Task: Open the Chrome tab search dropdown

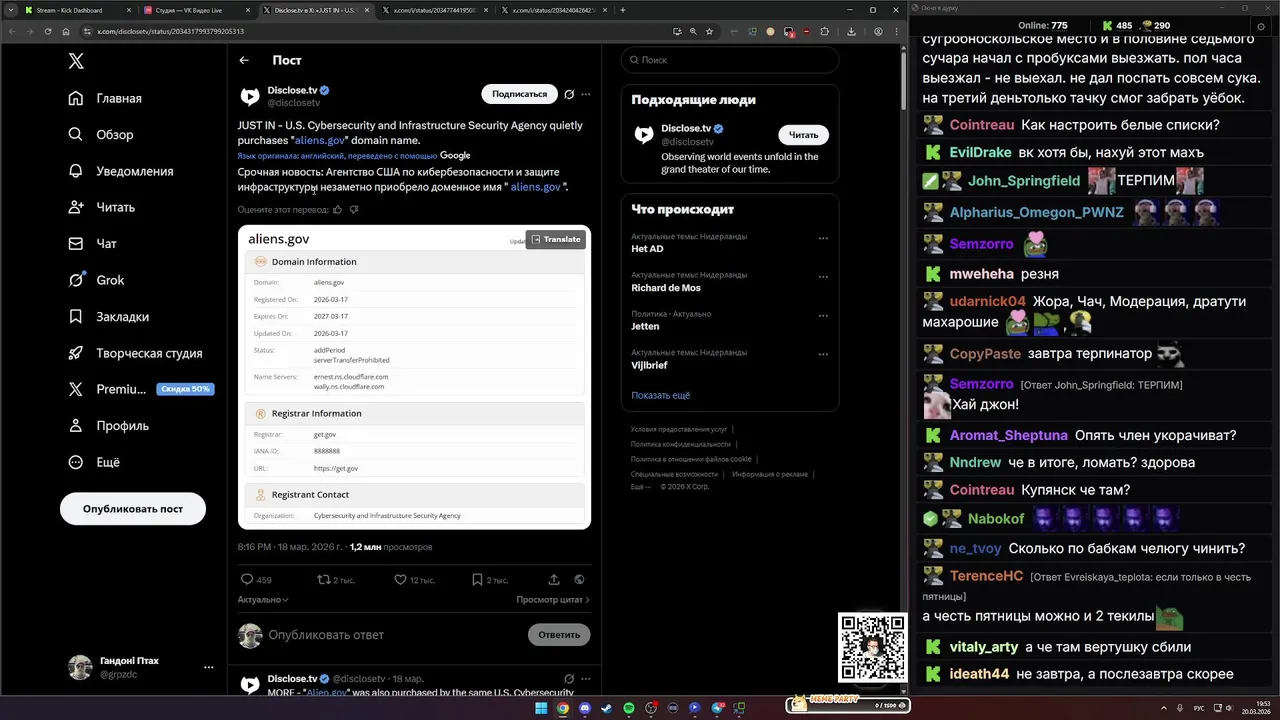Action: click(9, 10)
